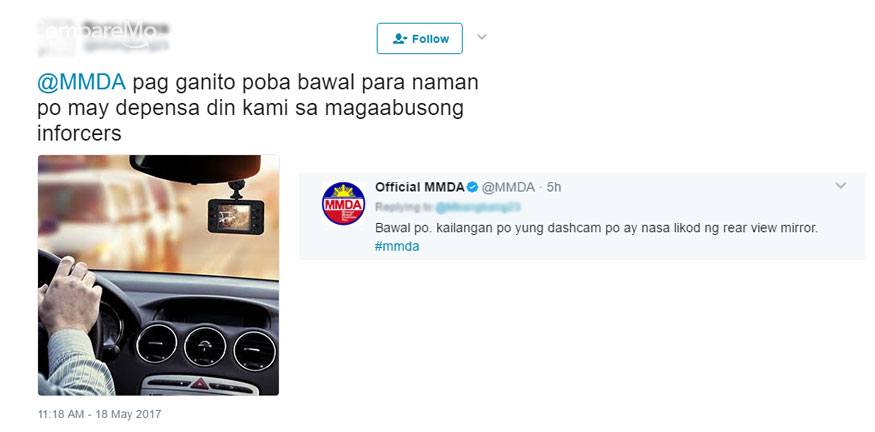875x432 pixels.
Task: Open the #mmda hashtag
Action: pyautogui.click(x=397, y=246)
